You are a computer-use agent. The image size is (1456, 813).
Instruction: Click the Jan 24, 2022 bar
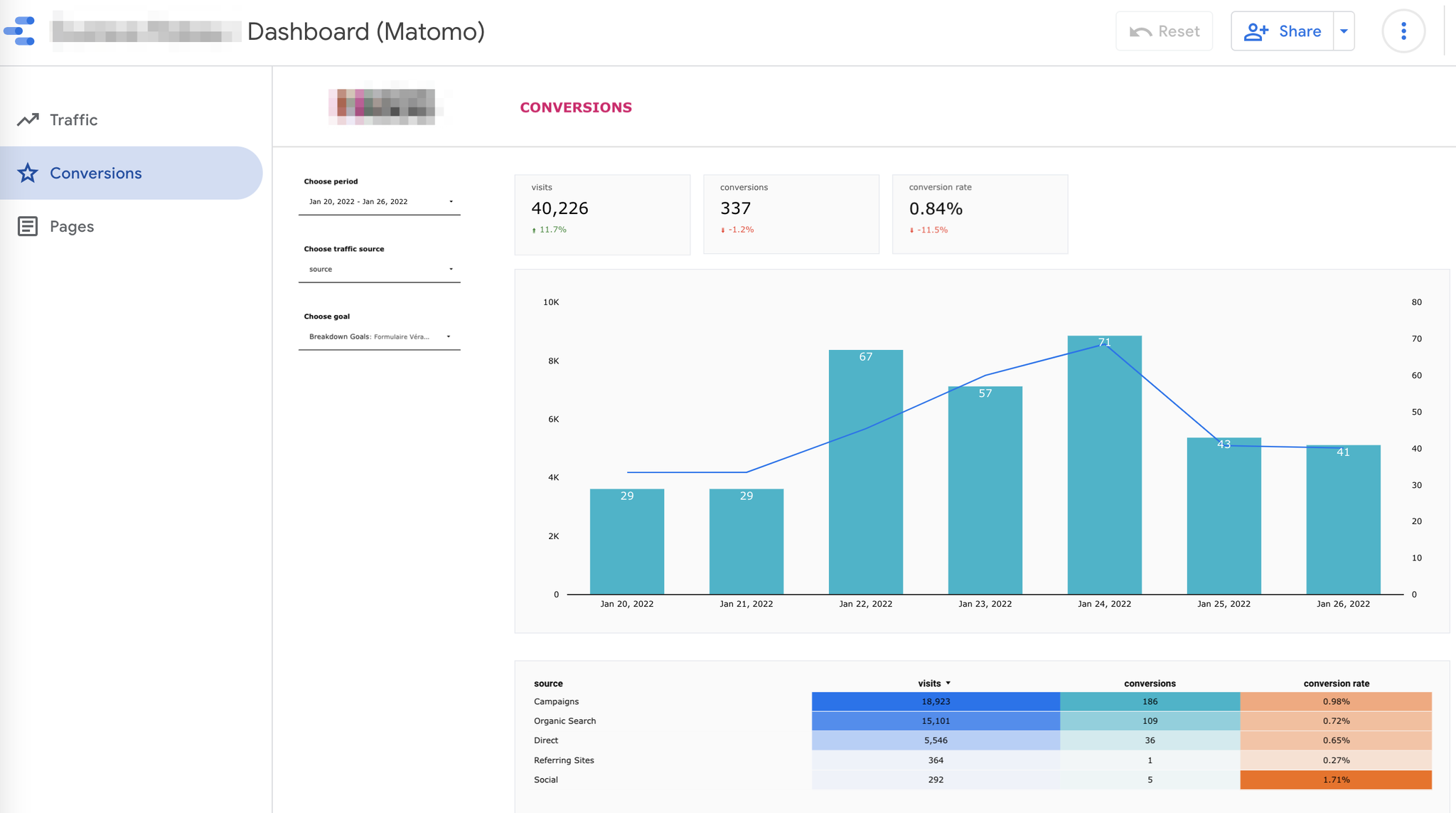coord(1104,469)
